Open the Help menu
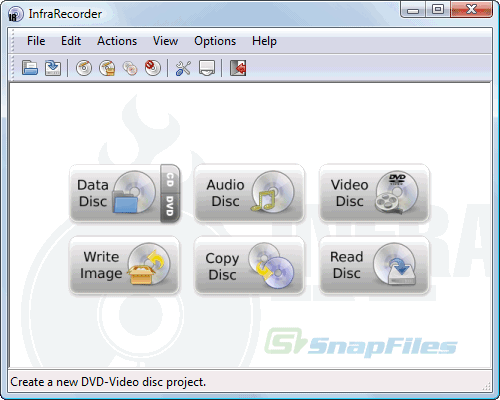The height and width of the screenshot is (400, 500). pos(264,41)
